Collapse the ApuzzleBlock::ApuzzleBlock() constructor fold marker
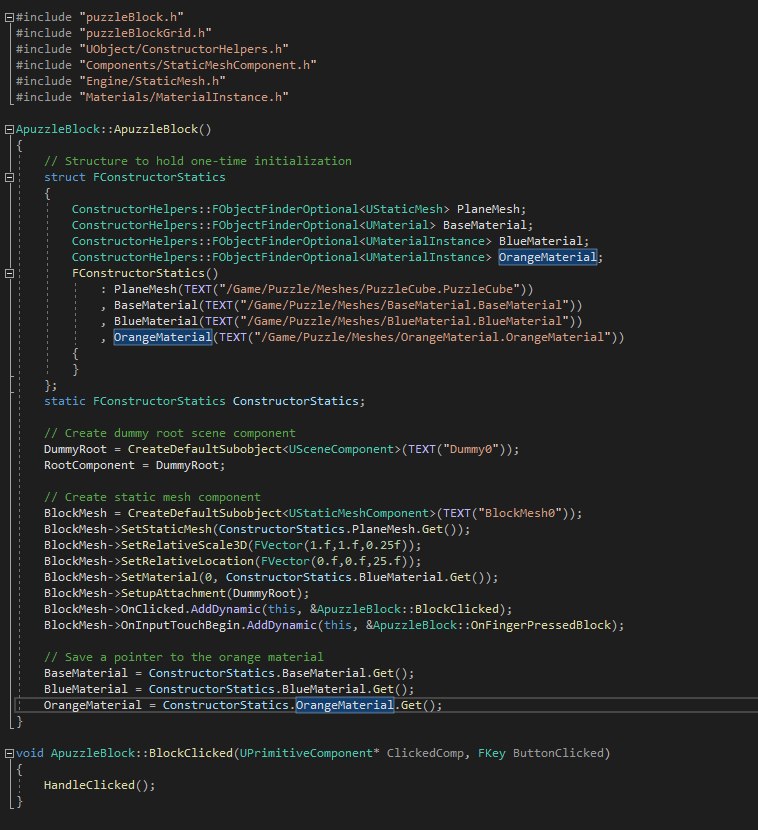 (9, 129)
